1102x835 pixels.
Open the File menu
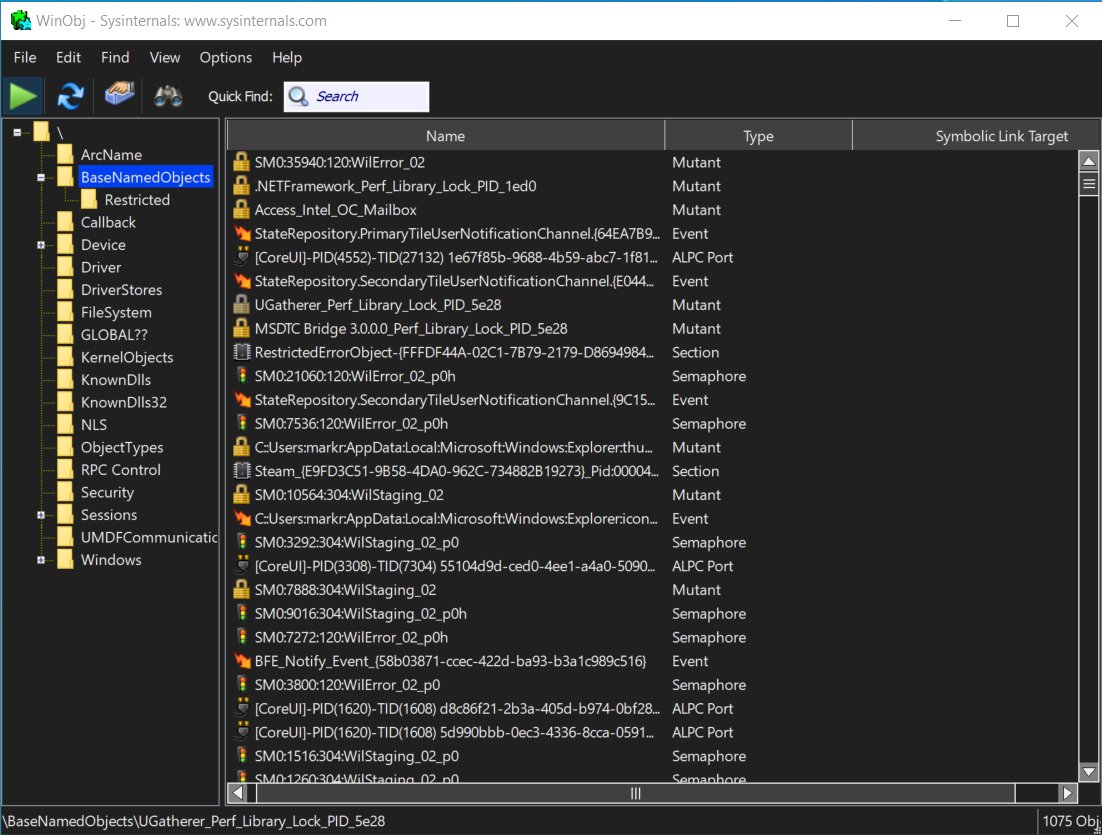25,58
